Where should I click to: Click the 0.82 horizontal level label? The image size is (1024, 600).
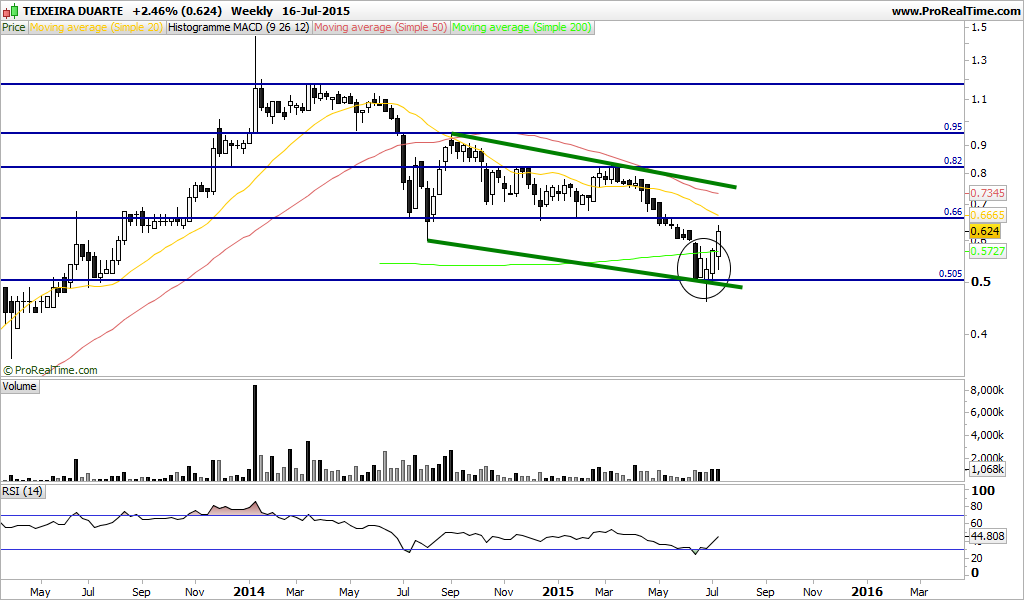tap(953, 161)
